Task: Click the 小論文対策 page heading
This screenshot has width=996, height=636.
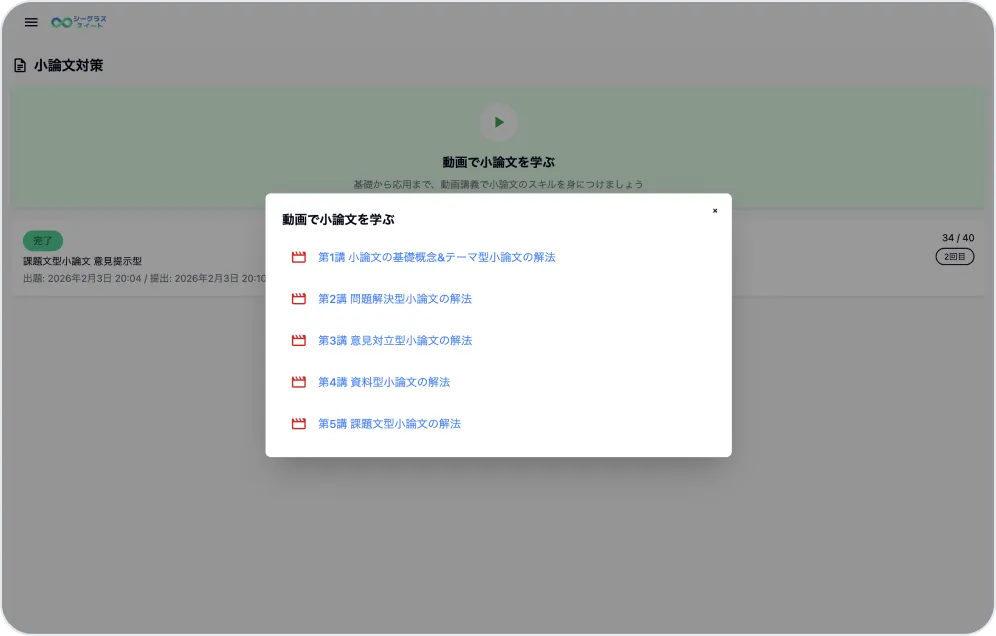Action: click(68, 65)
